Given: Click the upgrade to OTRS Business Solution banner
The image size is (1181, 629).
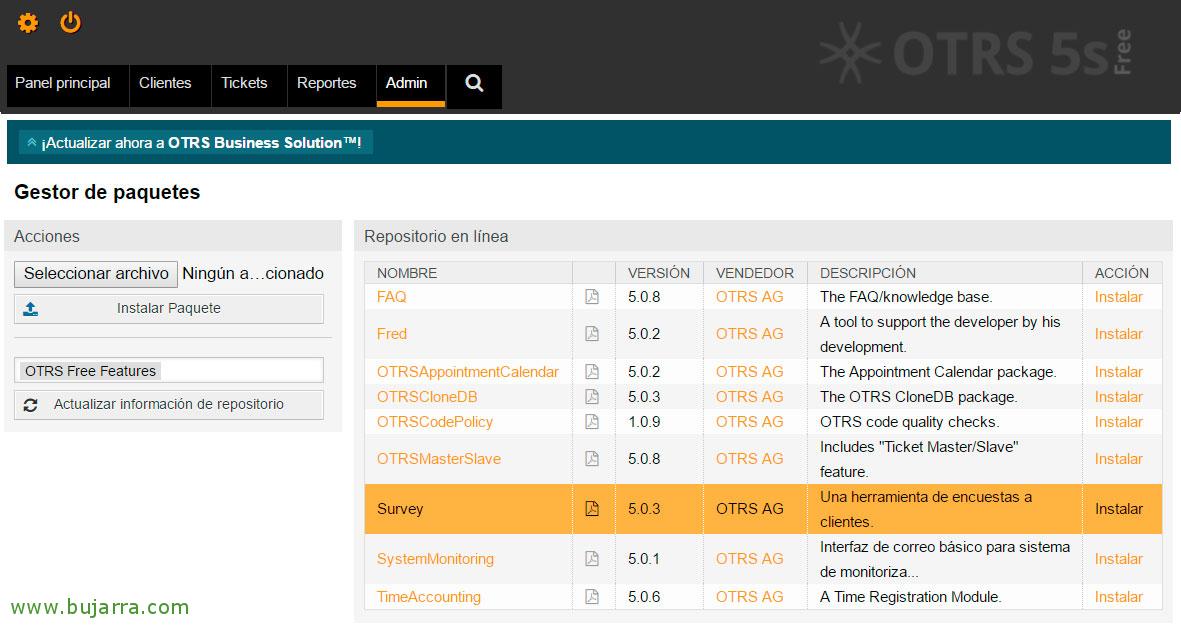Looking at the screenshot, I should tap(196, 142).
